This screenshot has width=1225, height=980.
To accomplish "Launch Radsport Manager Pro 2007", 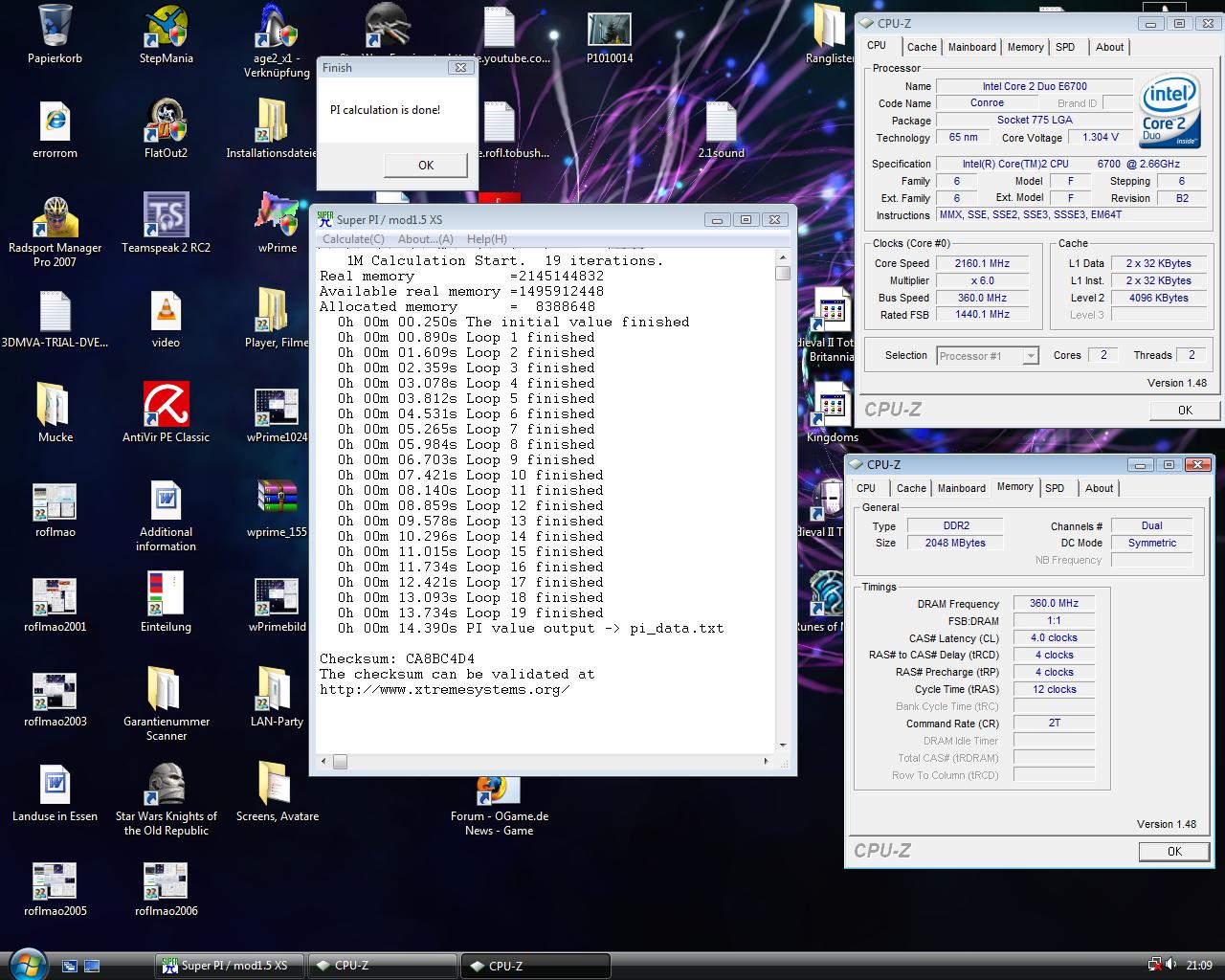I will (x=55, y=215).
